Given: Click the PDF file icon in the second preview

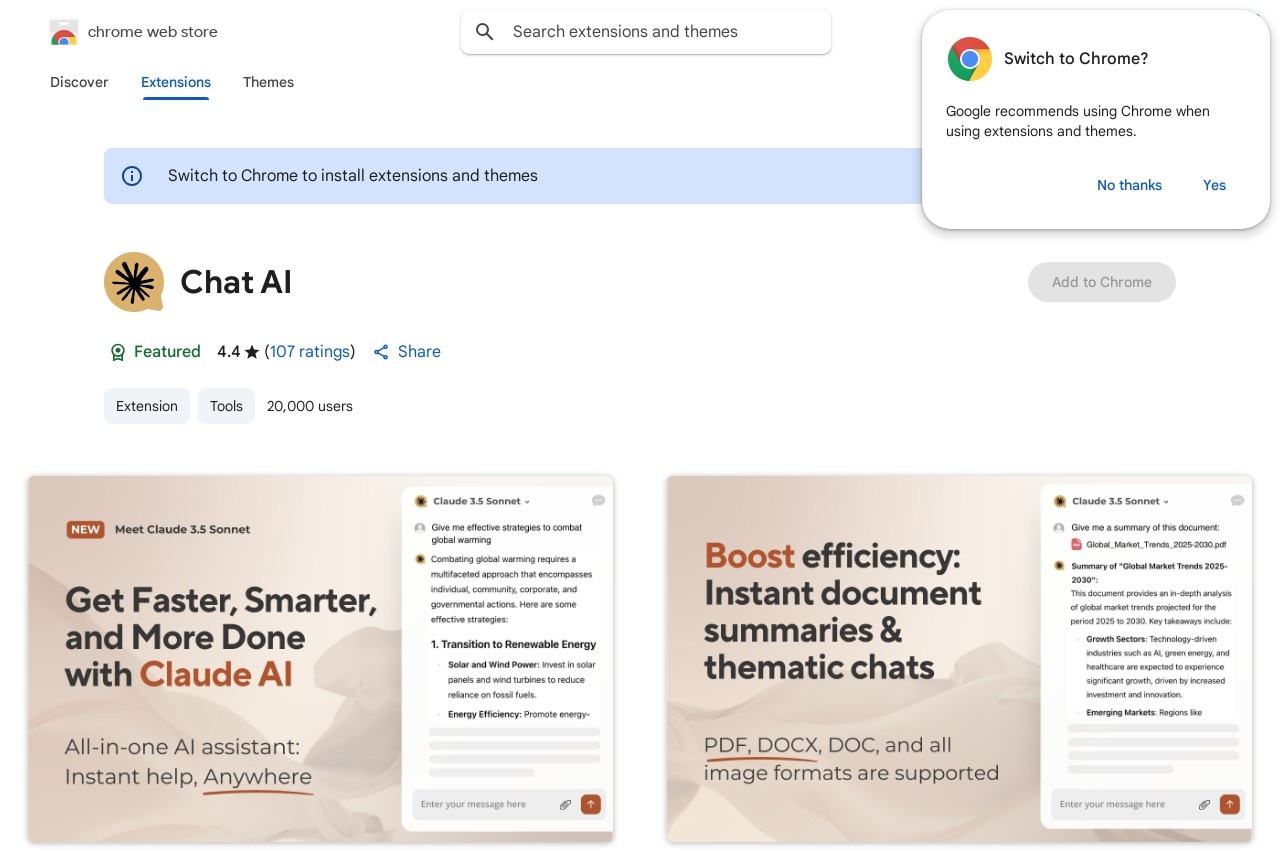Looking at the screenshot, I should (x=1077, y=544).
